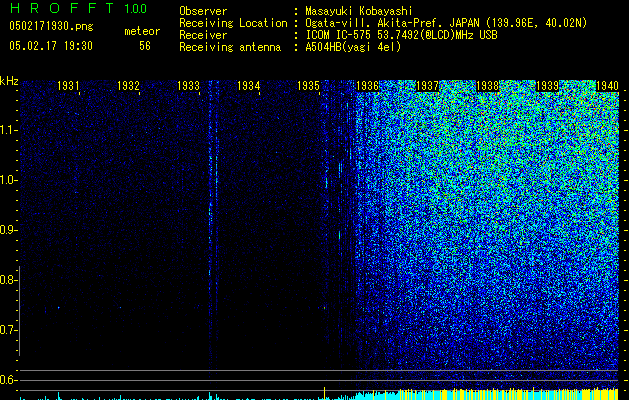Click the 1931 time marker
Screen dimensions: 629x400
[x=68, y=85]
